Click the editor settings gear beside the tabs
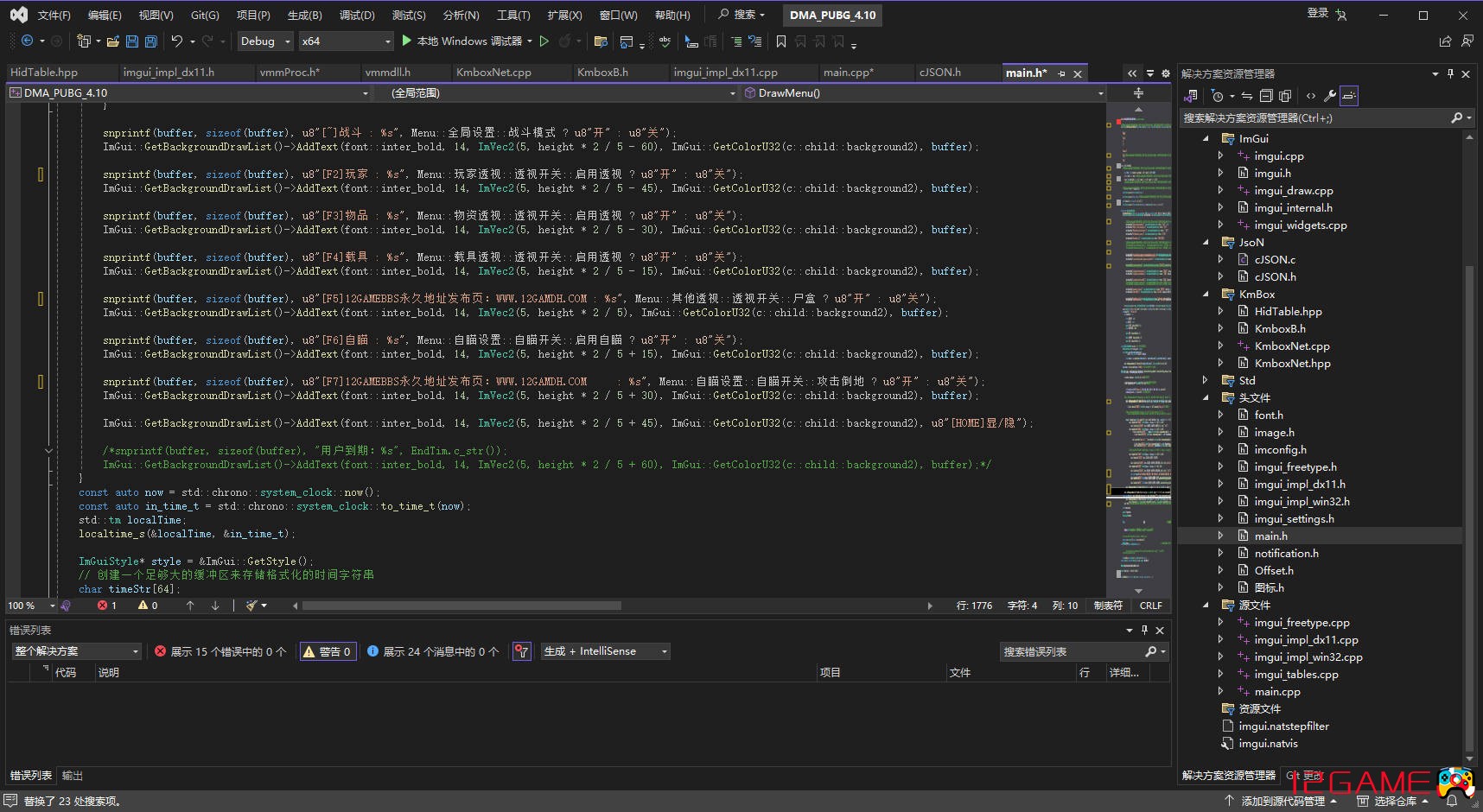 [1165, 73]
